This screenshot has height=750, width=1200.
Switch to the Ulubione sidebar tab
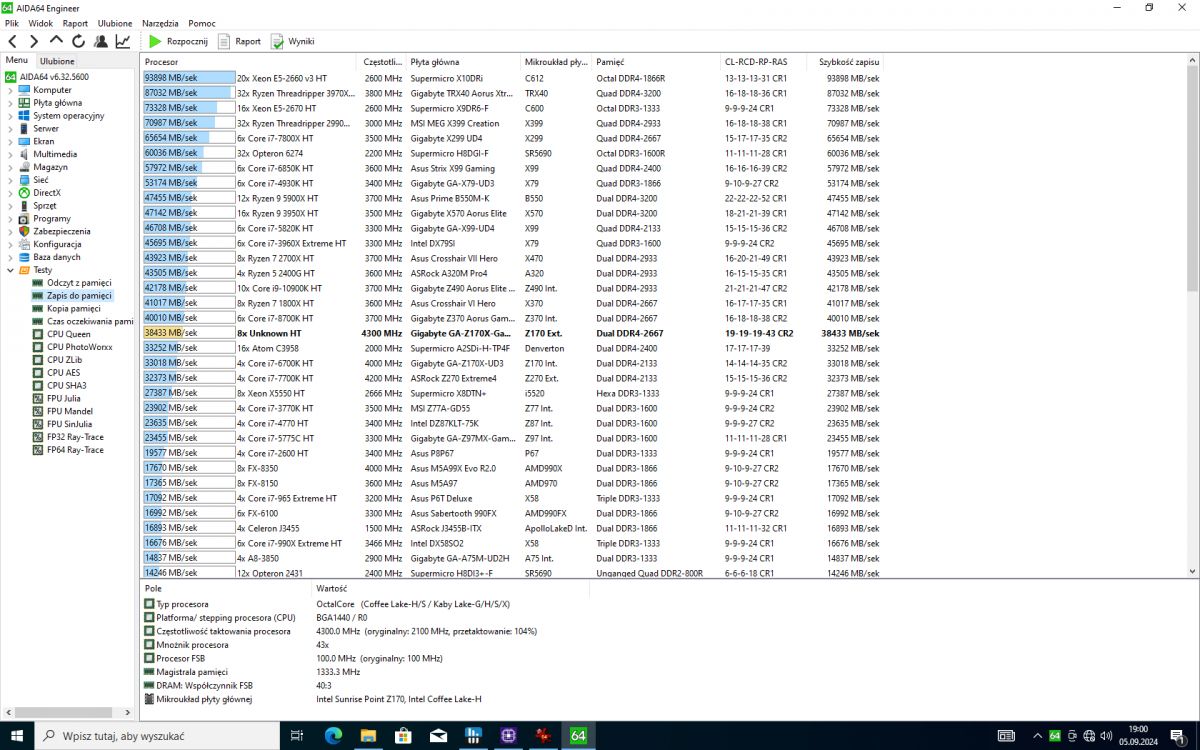point(57,61)
